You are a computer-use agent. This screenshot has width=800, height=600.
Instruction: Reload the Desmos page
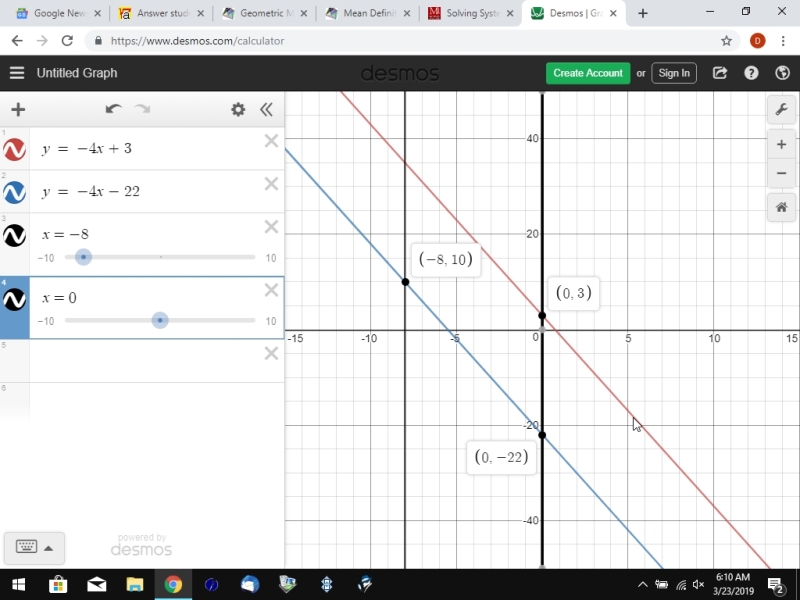tap(67, 41)
